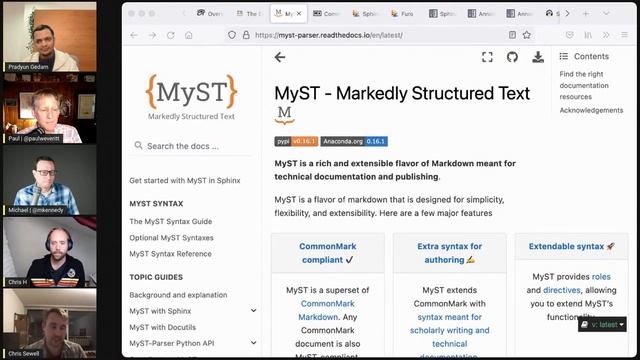The image size is (640, 360).
Task: Close the active MyST tab
Action: pyautogui.click(x=299, y=13)
